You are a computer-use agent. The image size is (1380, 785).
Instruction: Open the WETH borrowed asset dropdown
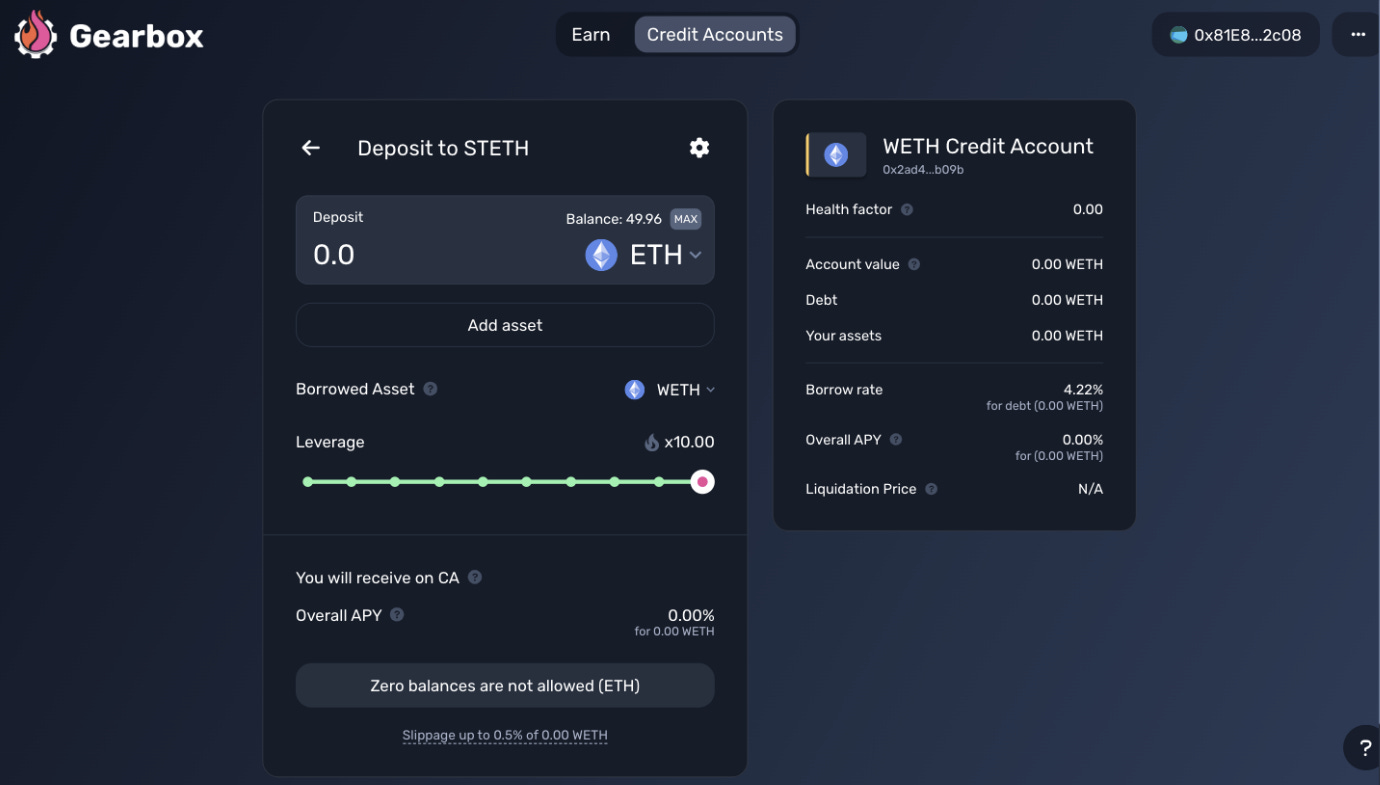pyautogui.click(x=670, y=390)
